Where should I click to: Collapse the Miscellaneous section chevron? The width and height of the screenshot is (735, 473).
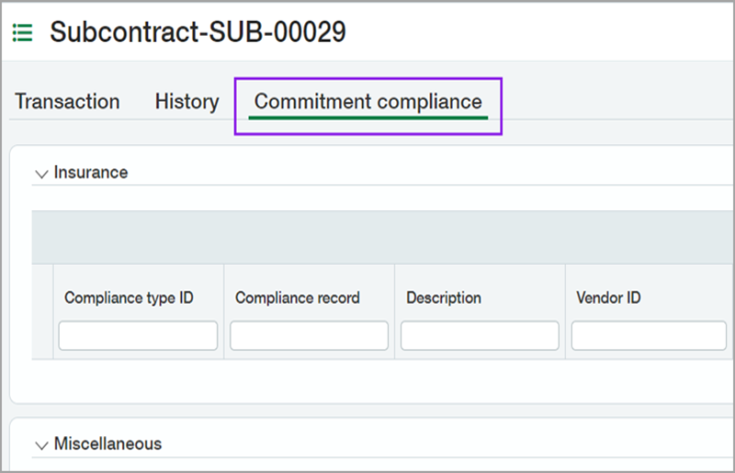[x=41, y=445]
